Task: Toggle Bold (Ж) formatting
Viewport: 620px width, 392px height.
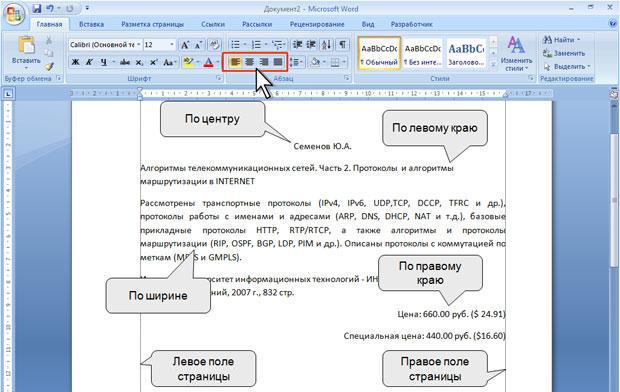Action: coord(76,62)
